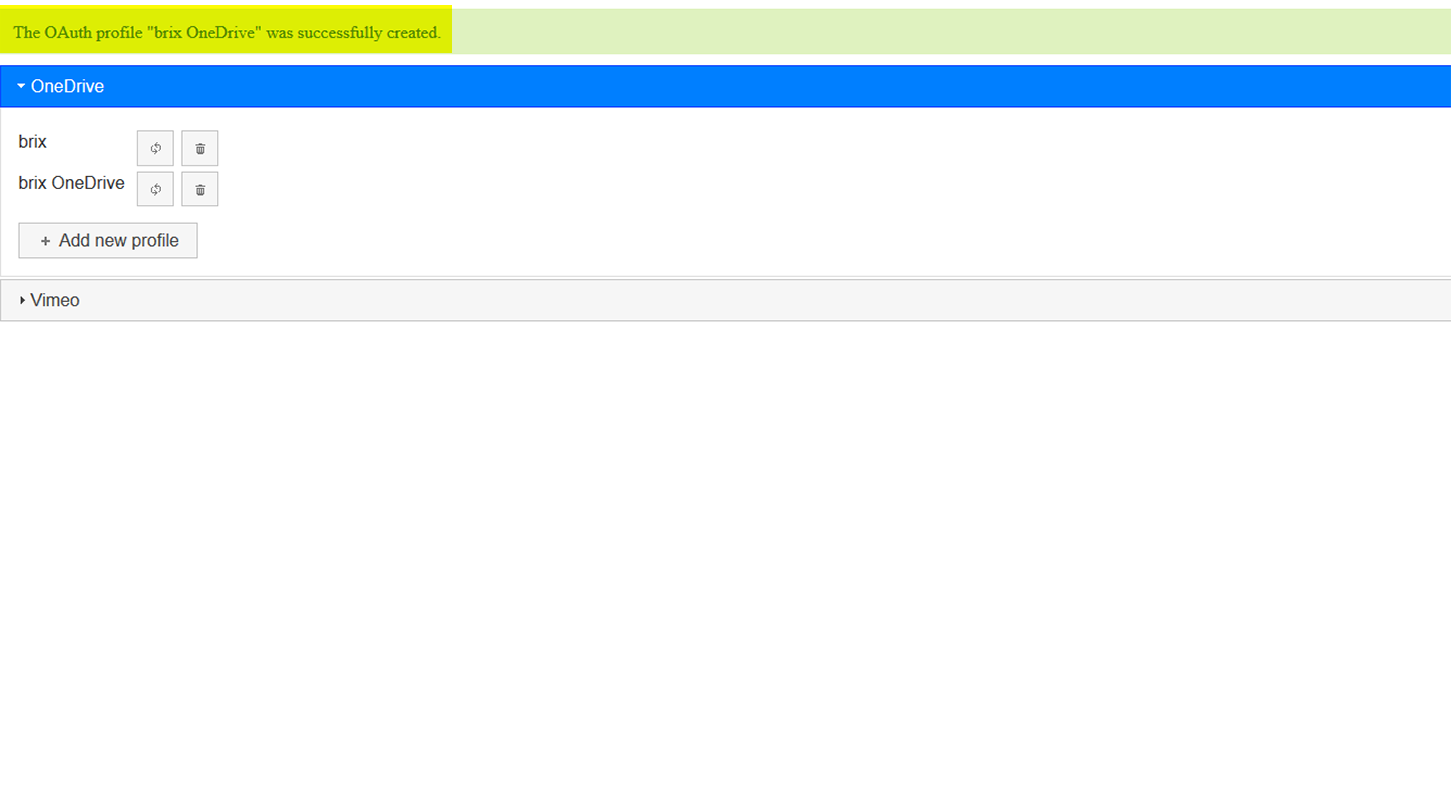1451x797 pixels.
Task: Expand the Vimeo section
Action: 725,300
